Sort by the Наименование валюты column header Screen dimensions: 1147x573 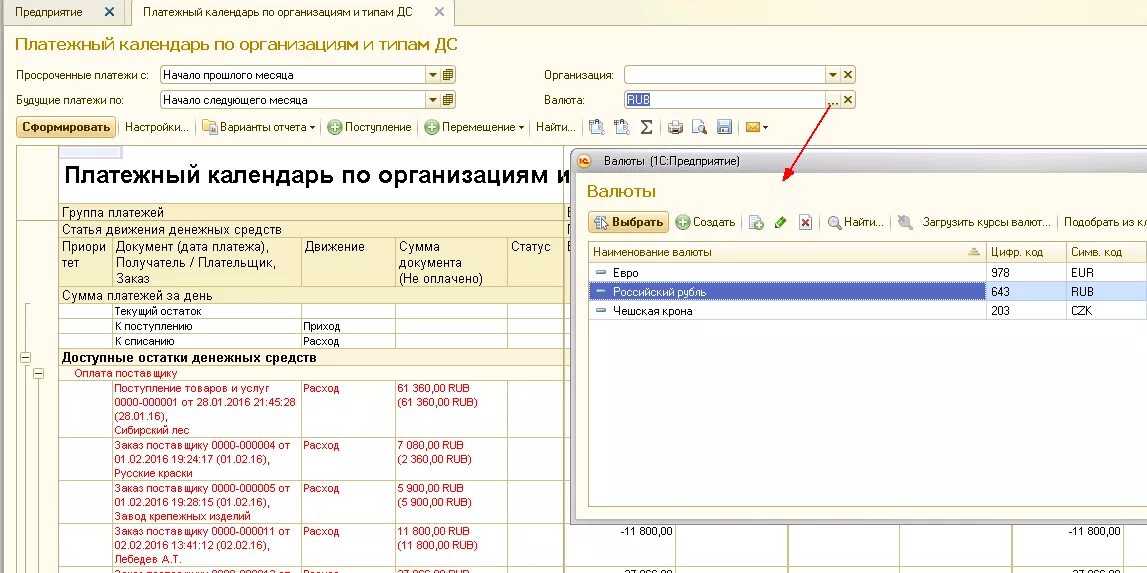(788, 252)
